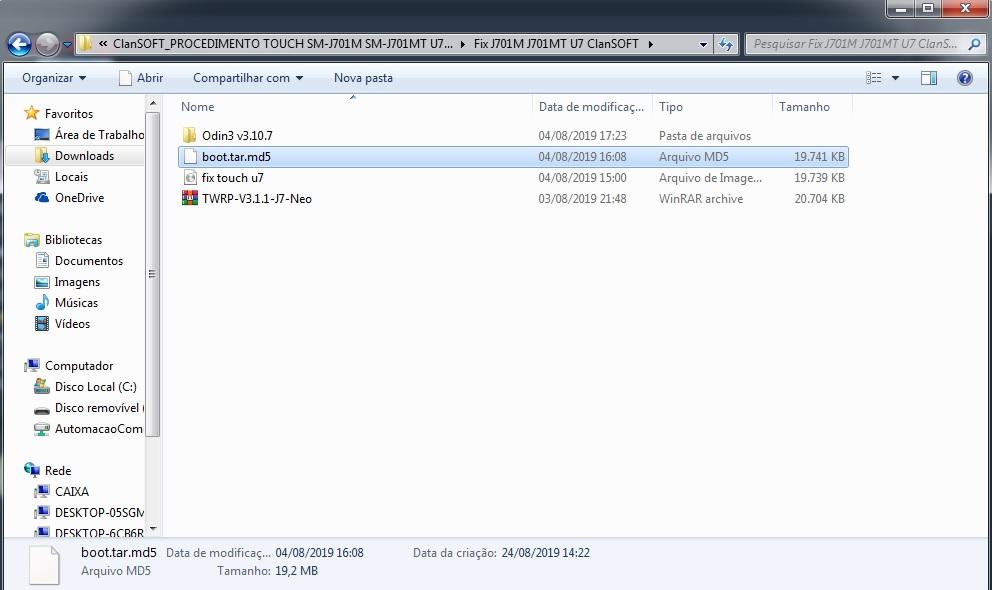Click the refresh button by address bar

[726, 44]
